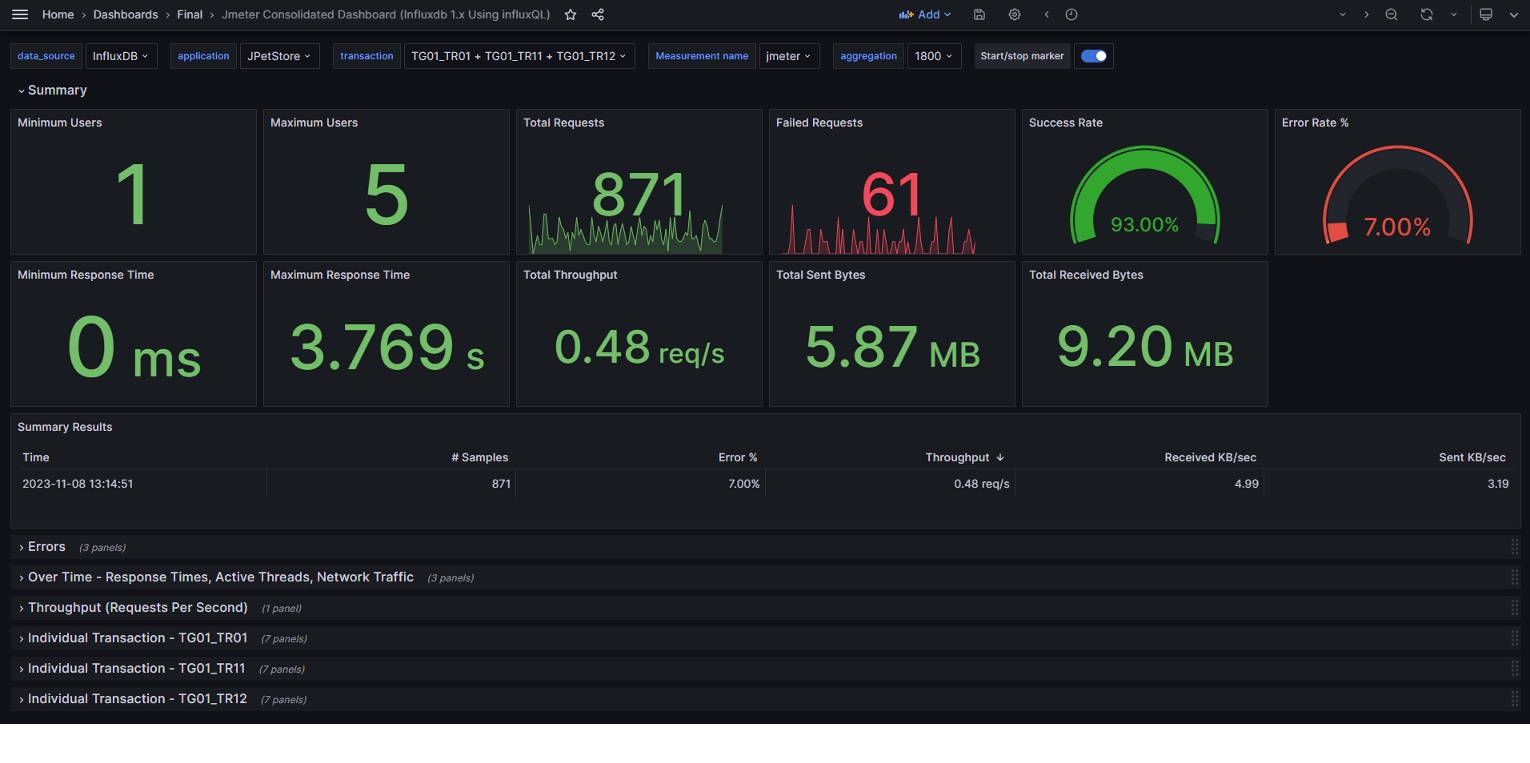Image resolution: width=1530 pixels, height=763 pixels.
Task: Open the data_source InfluxDB dropdown
Action: click(x=121, y=56)
